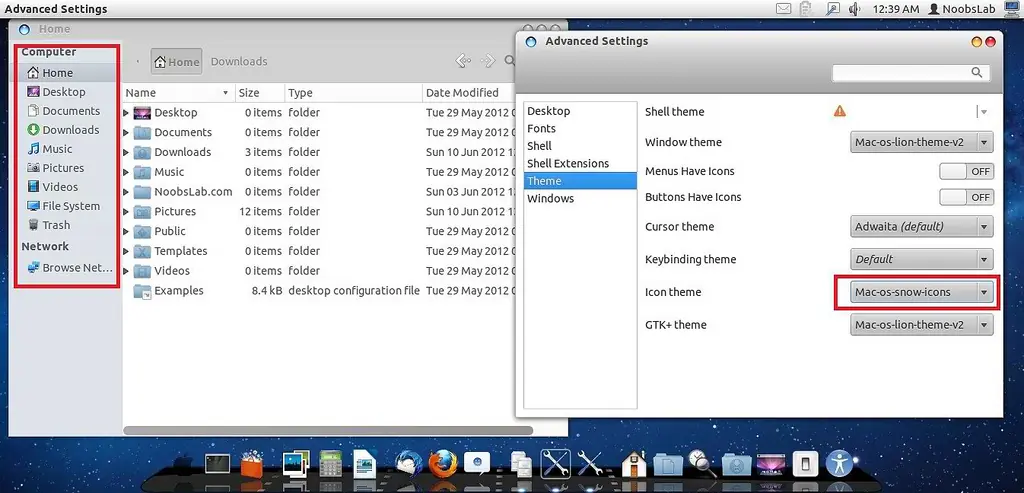1024x493 pixels.
Task: Toggle the Buttons Have Icons switch
Action: pos(967,197)
